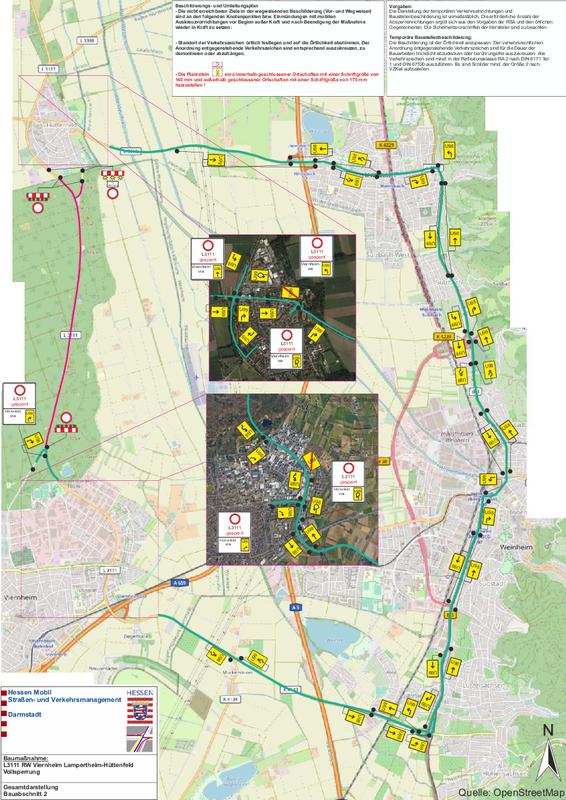Click the 'Baumaßnahme:' title block text
The height and width of the screenshot is (800, 566).
pyautogui.click(x=26, y=758)
